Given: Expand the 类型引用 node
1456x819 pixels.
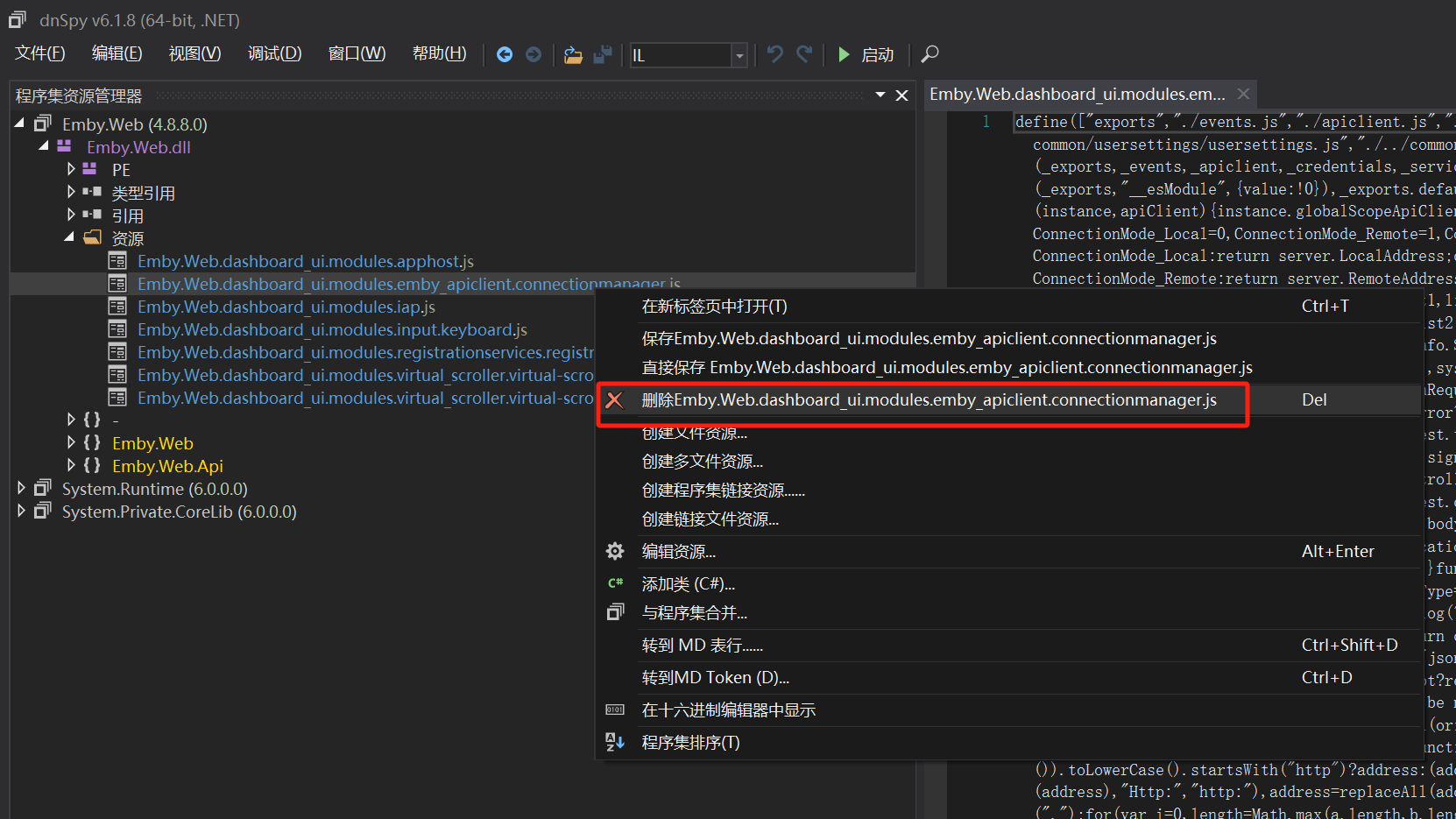Looking at the screenshot, I should (x=71, y=192).
